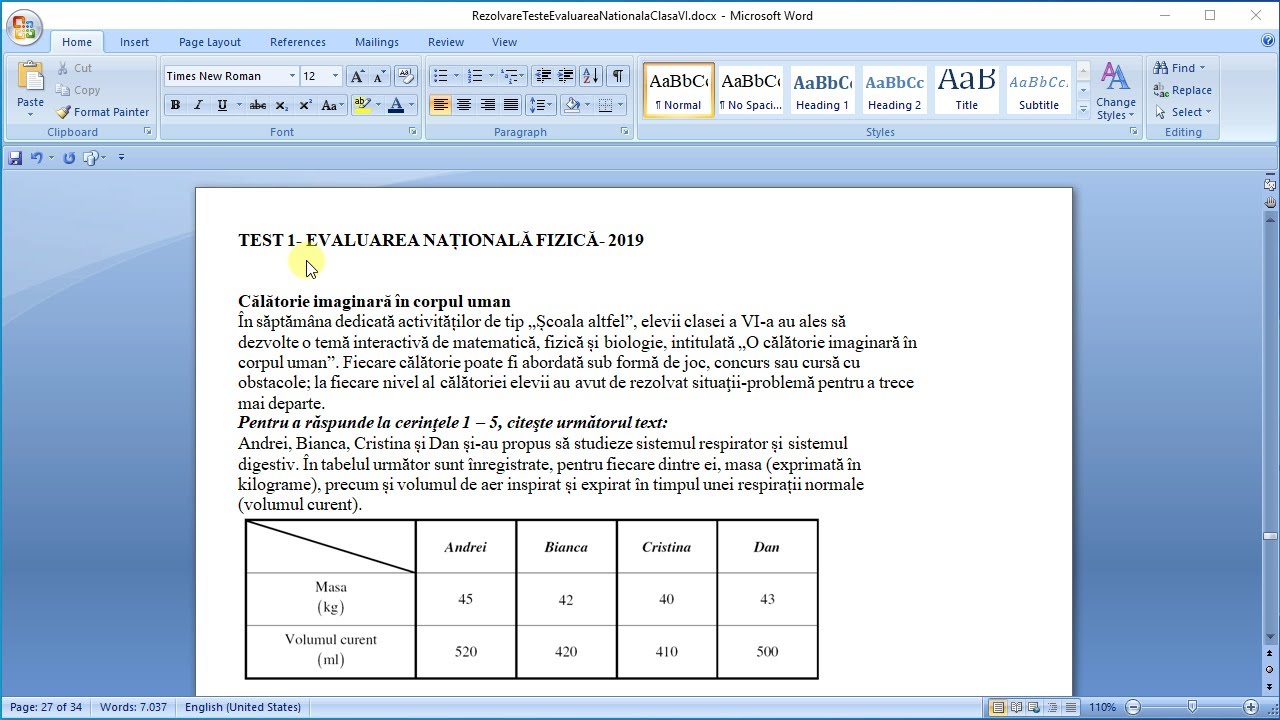Apply the Heading 1 style
The image size is (1280, 720).
[x=823, y=90]
